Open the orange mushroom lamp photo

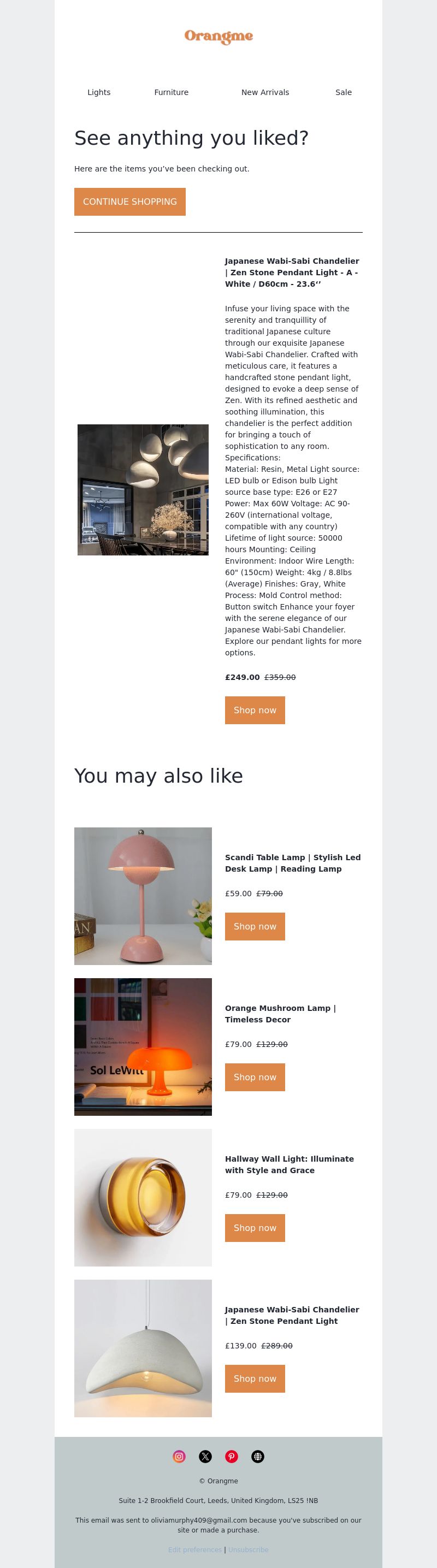pos(143,1046)
